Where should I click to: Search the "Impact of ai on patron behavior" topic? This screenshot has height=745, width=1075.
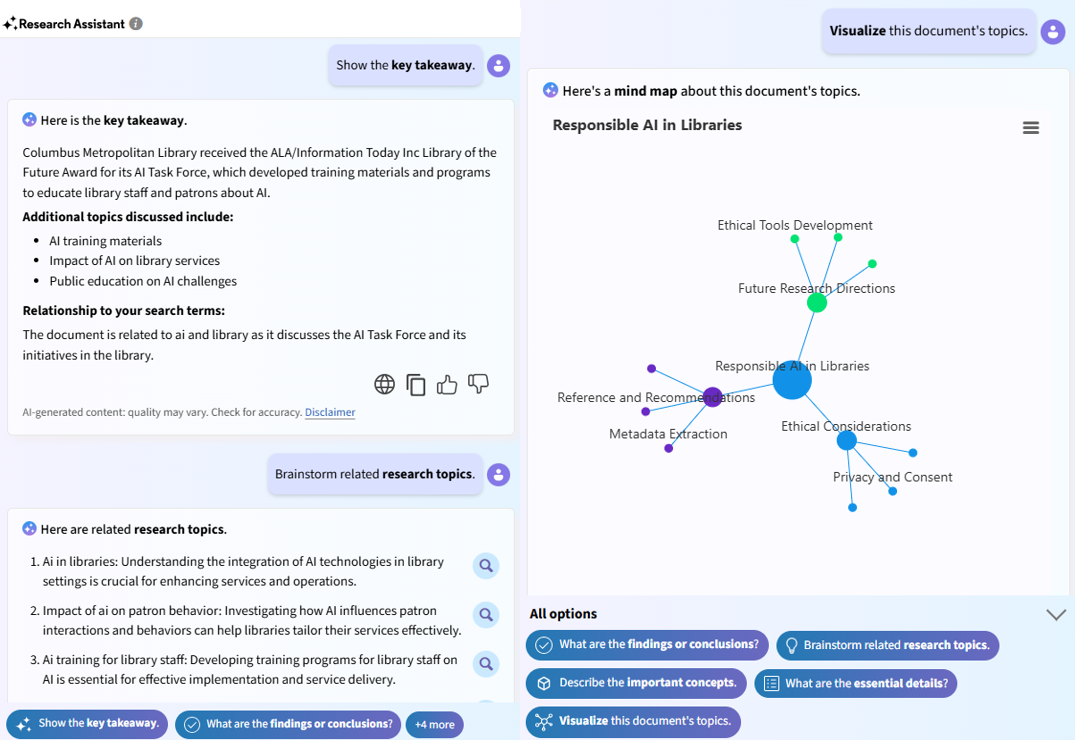pos(486,614)
